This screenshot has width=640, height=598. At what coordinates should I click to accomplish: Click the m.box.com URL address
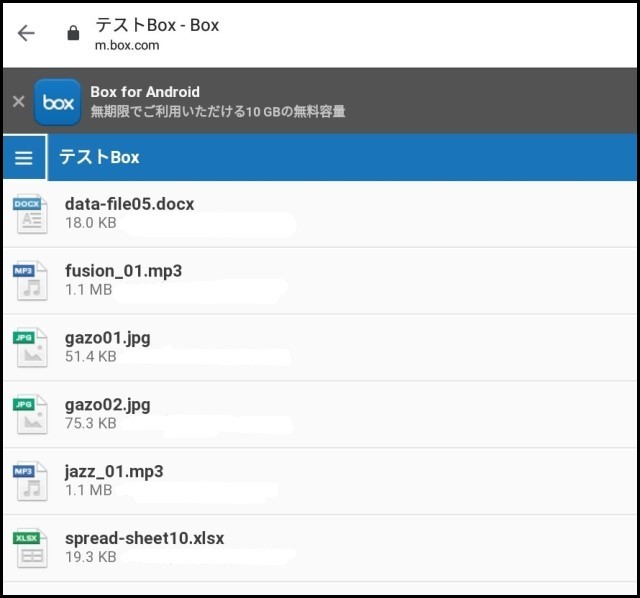coord(128,46)
